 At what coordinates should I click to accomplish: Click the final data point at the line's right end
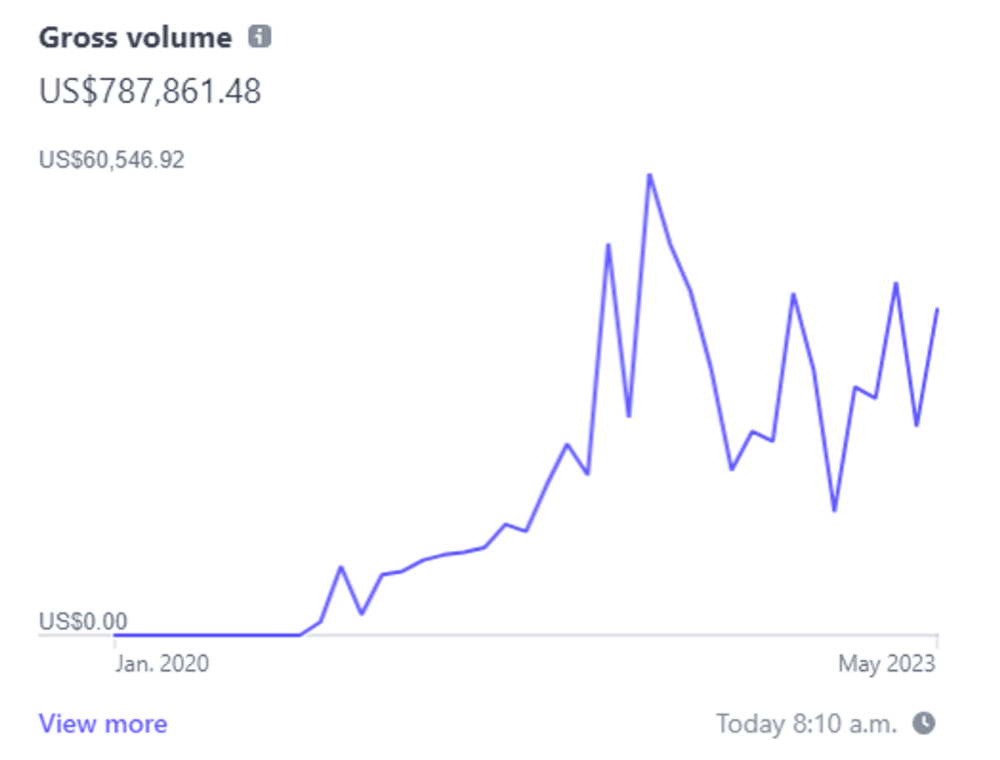click(x=937, y=310)
